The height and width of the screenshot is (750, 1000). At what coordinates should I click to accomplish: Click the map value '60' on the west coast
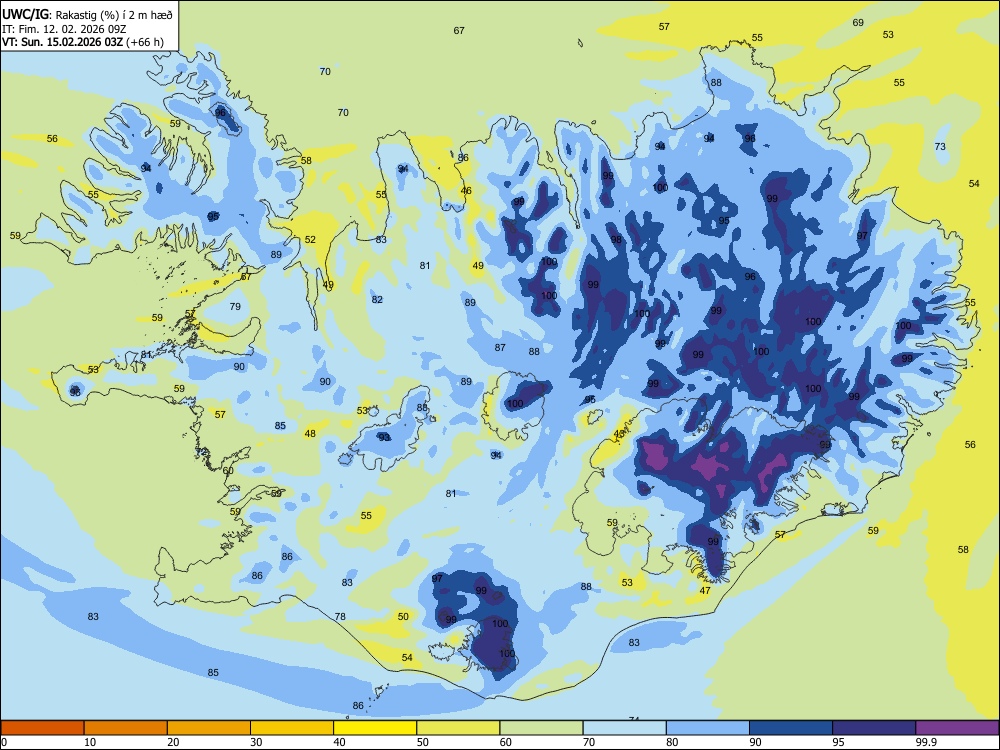(x=228, y=471)
